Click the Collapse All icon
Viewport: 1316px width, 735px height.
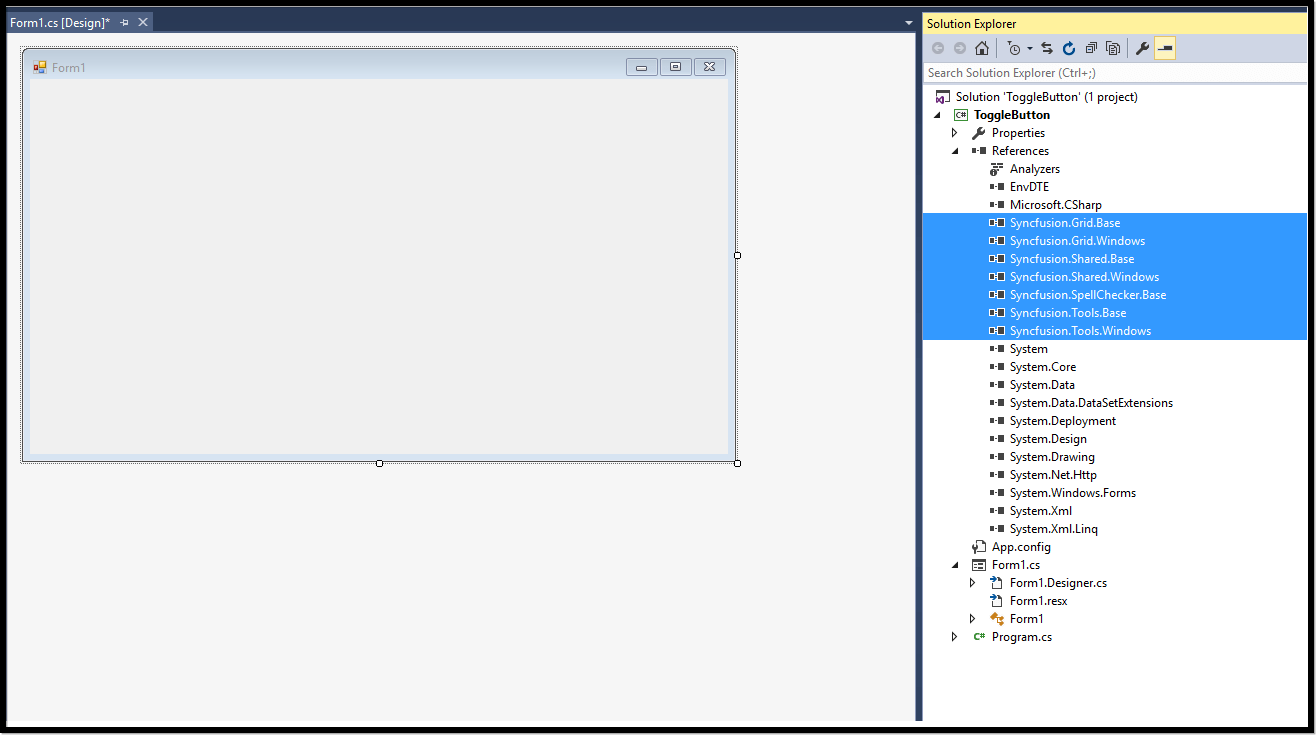(x=1091, y=47)
